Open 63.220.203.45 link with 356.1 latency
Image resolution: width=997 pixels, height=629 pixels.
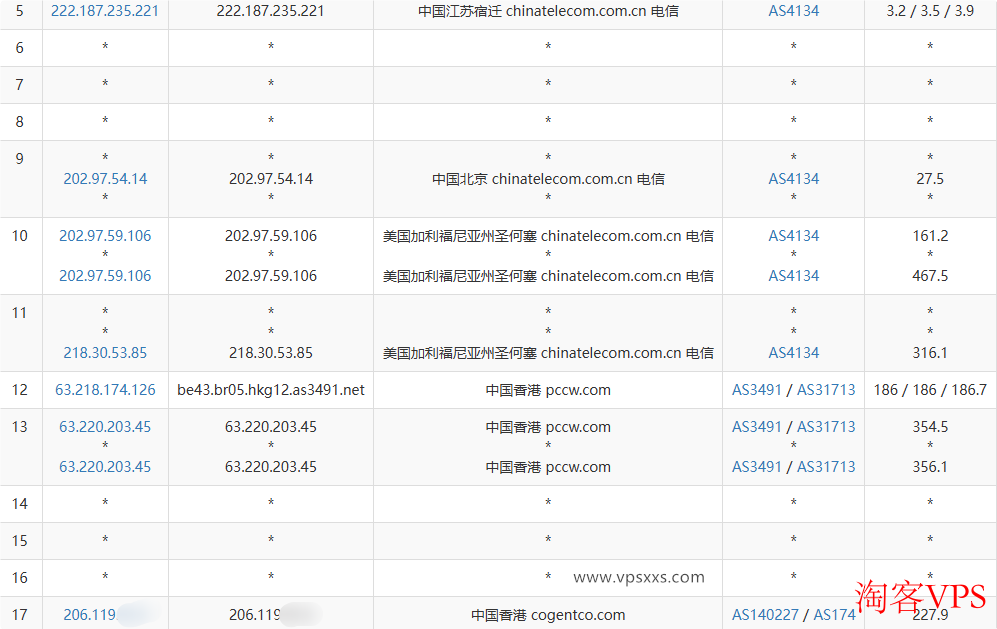(105, 467)
